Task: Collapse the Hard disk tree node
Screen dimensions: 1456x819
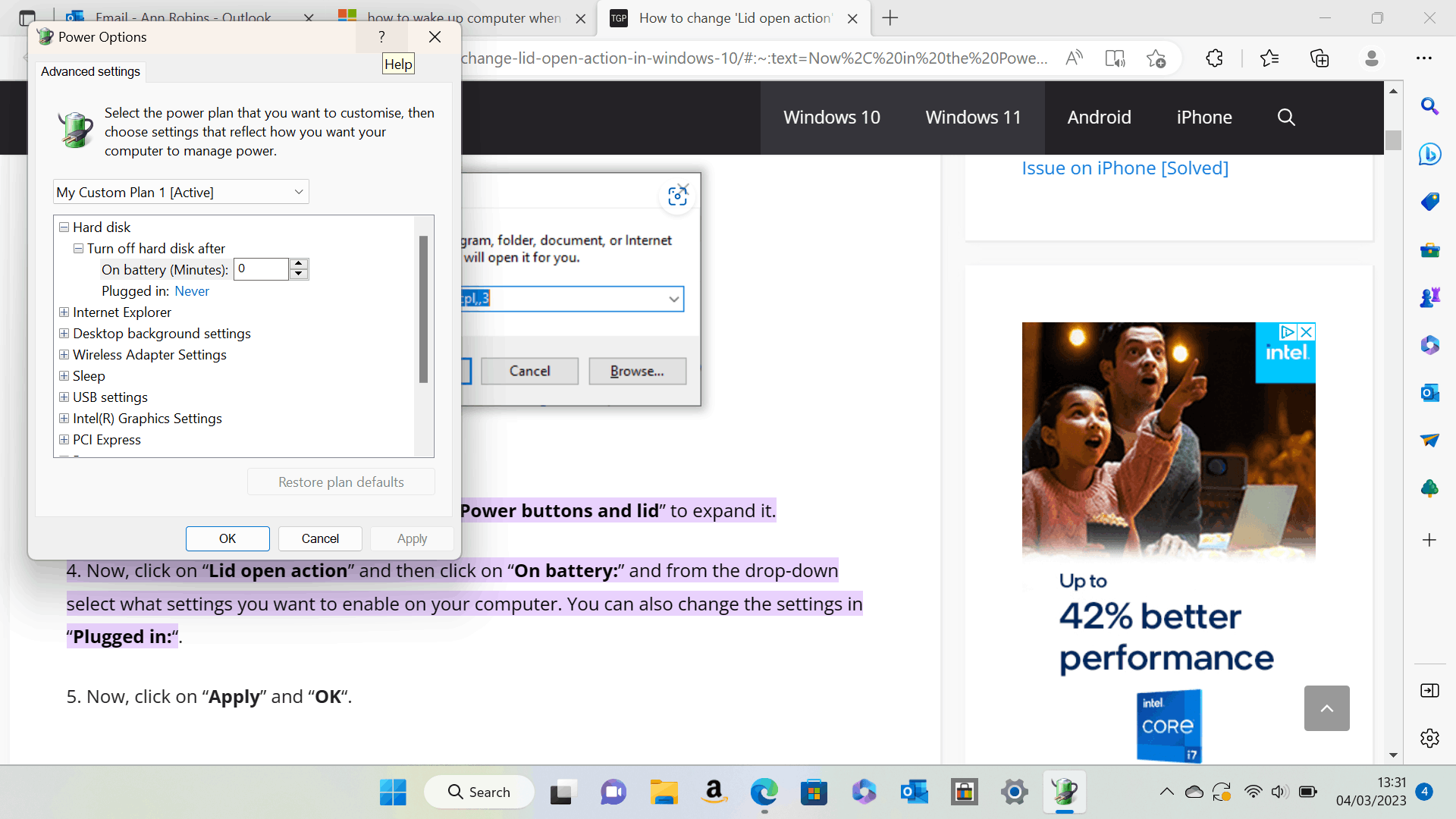Action: click(x=64, y=227)
